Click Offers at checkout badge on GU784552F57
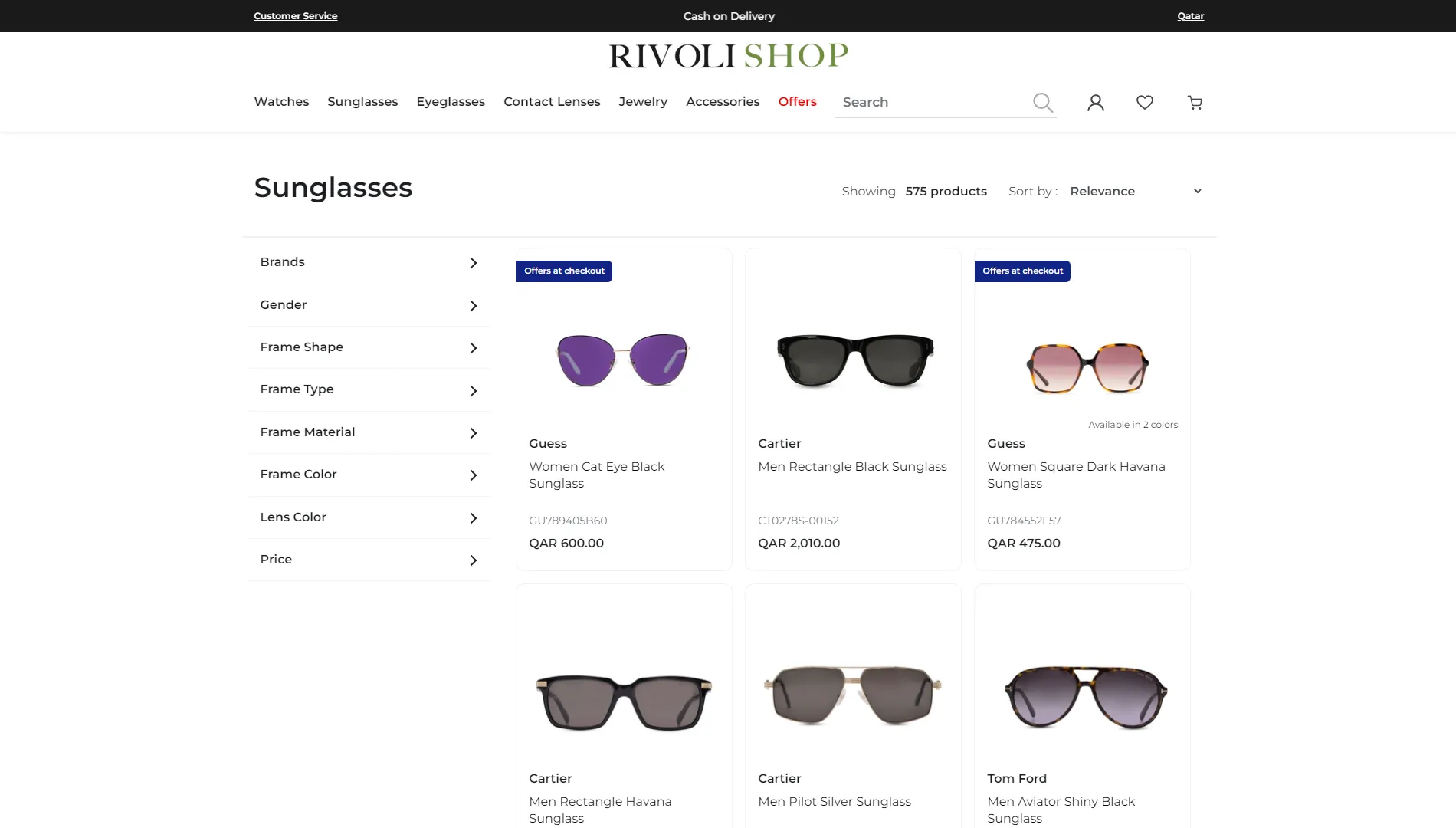This screenshot has width=1456, height=828. [x=1022, y=271]
